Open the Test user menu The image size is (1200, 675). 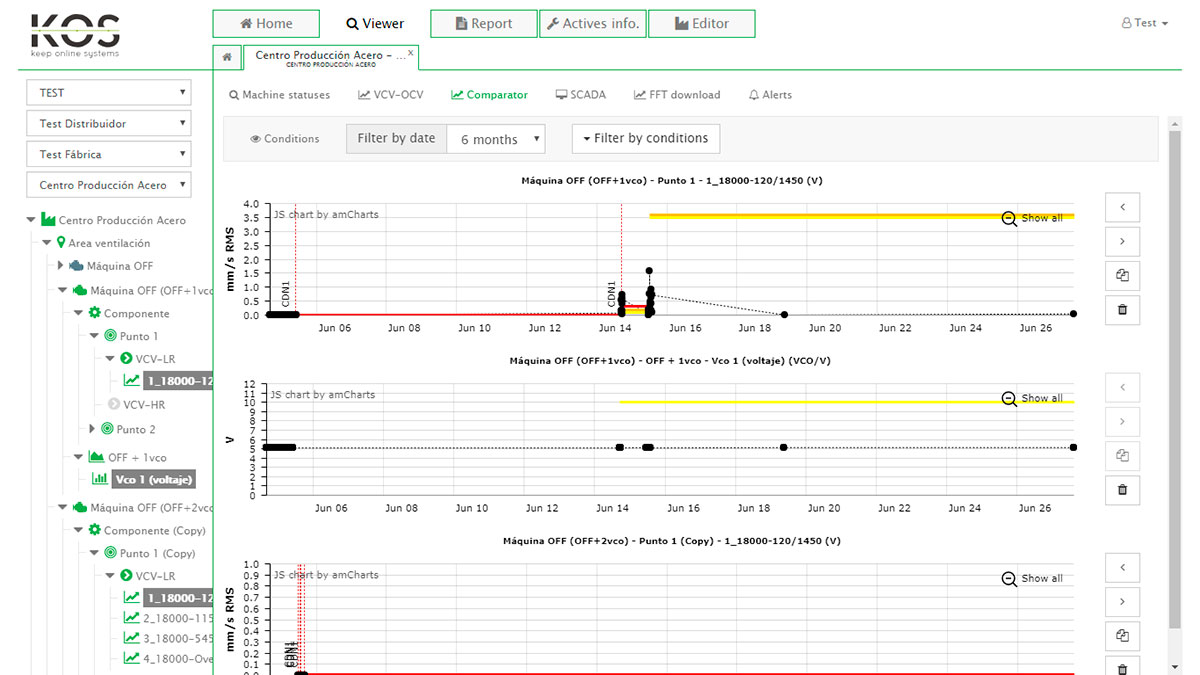pyautogui.click(x=1145, y=23)
